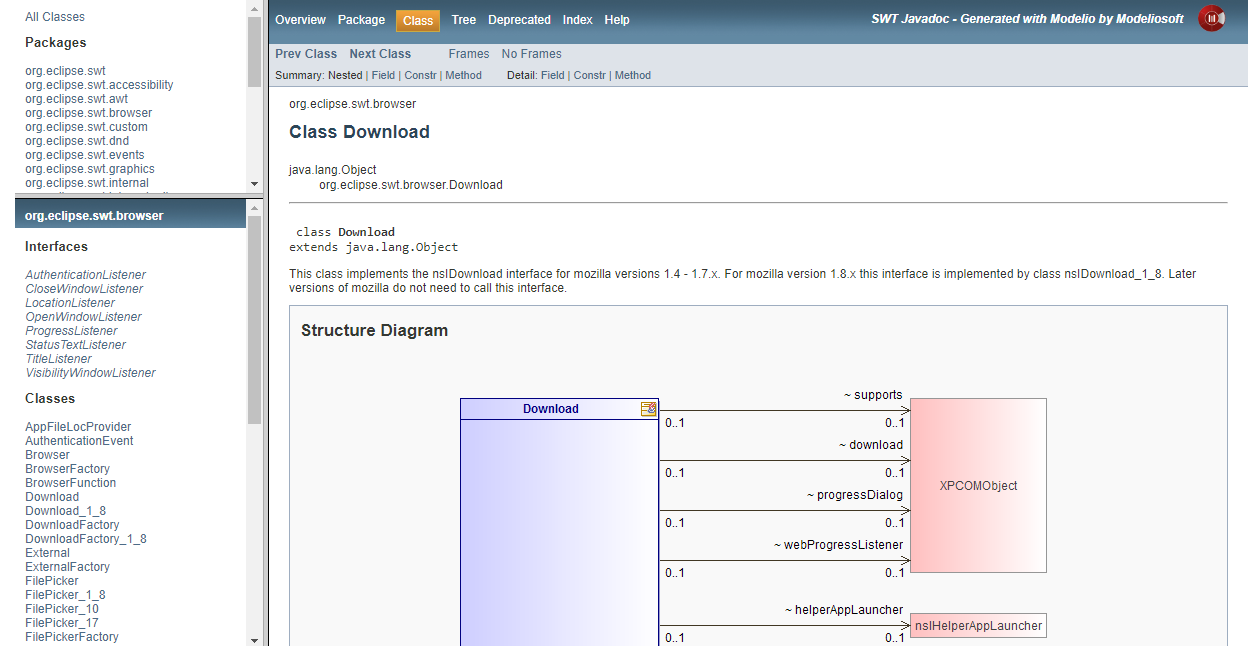
Task: Open ProgressListener interface
Action: pyautogui.click(x=71, y=331)
